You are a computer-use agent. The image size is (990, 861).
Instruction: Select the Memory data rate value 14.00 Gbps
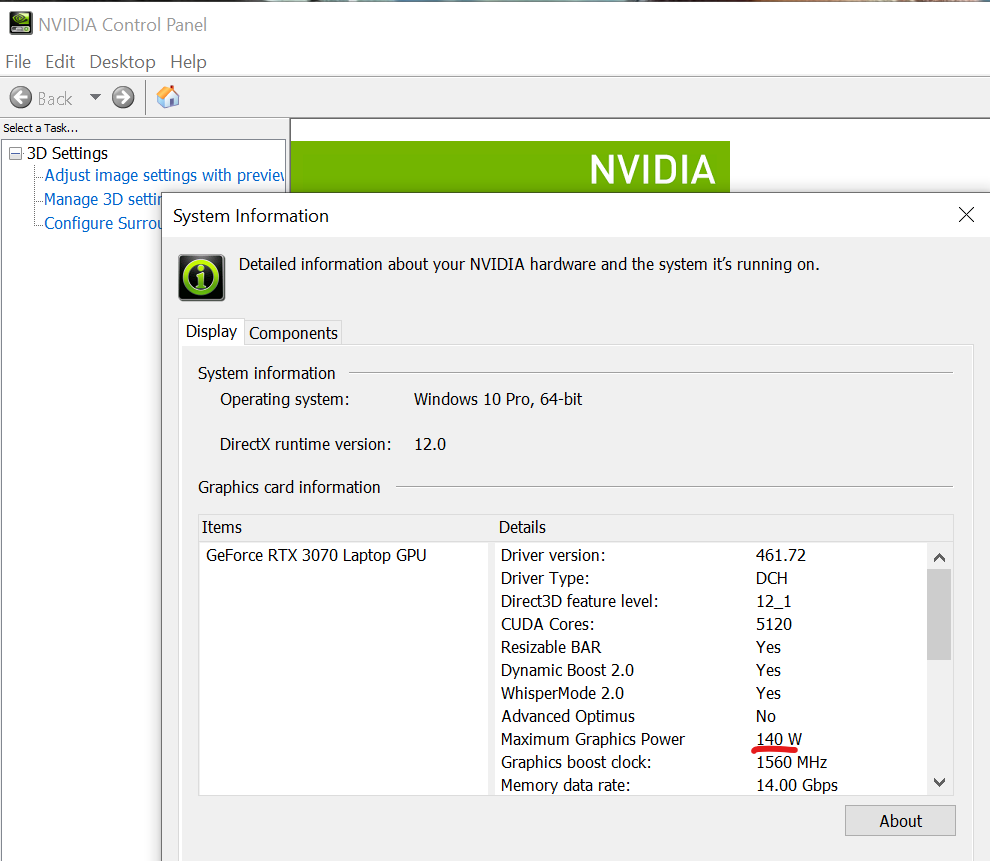[797, 785]
